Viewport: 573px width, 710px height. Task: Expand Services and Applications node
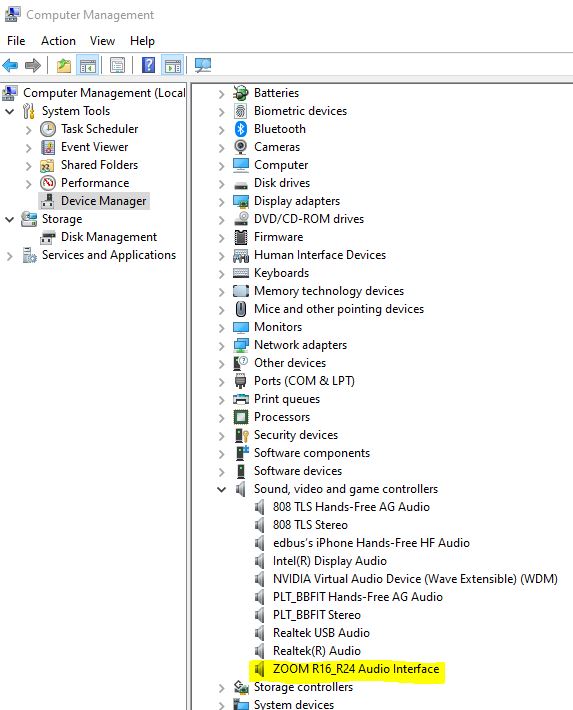[10, 256]
